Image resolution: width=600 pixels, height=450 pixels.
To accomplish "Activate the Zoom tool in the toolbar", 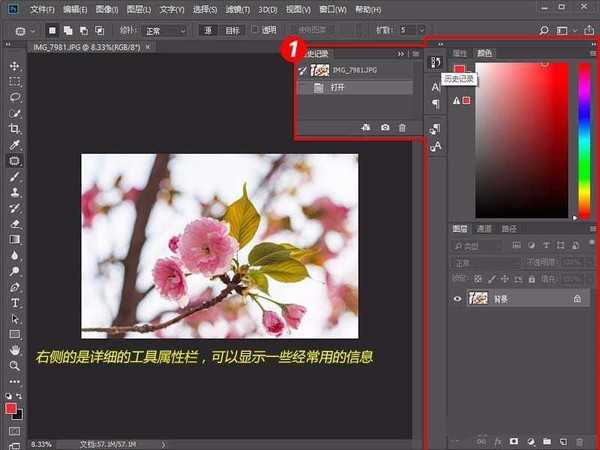I will pos(15,366).
